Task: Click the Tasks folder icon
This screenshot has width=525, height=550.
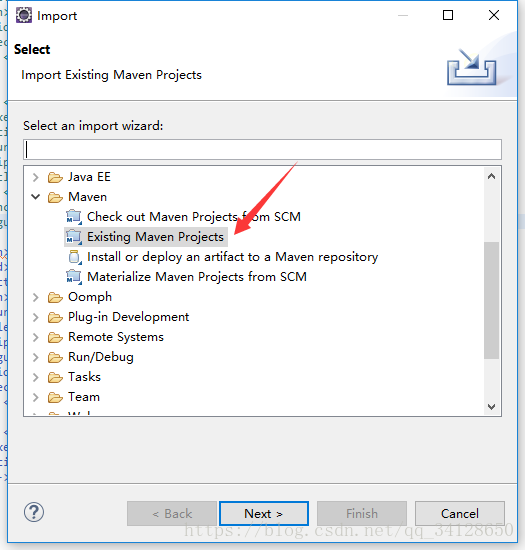Action: point(55,377)
